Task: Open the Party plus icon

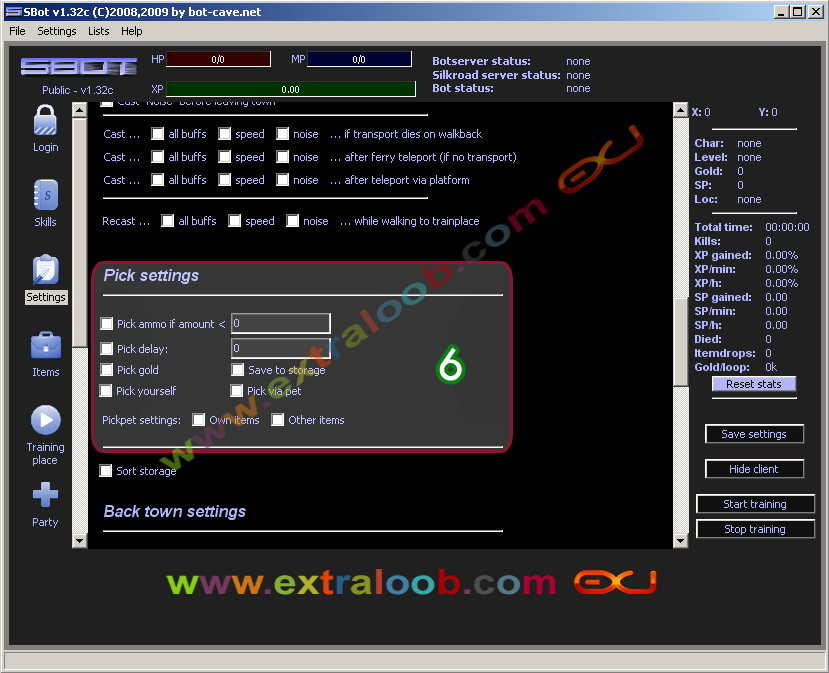Action: [x=45, y=494]
